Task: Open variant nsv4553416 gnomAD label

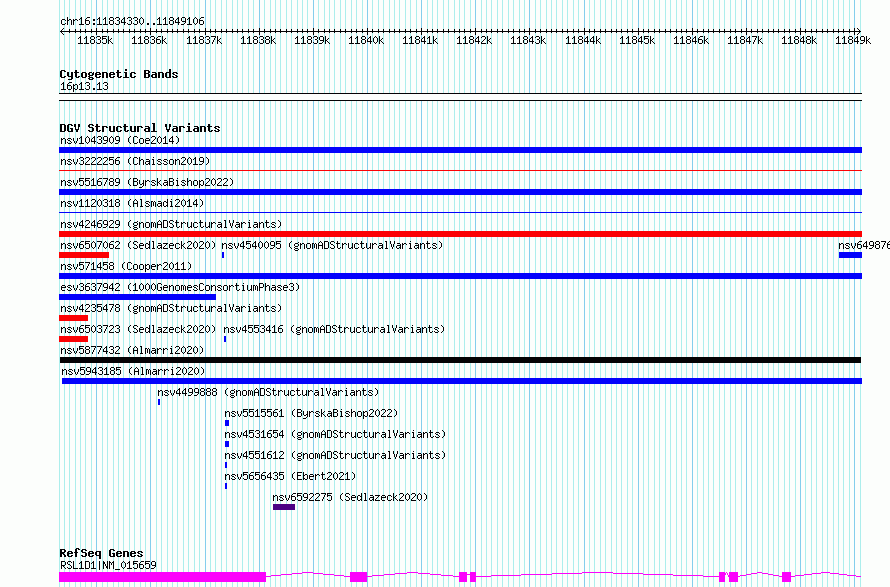Action: point(334,329)
